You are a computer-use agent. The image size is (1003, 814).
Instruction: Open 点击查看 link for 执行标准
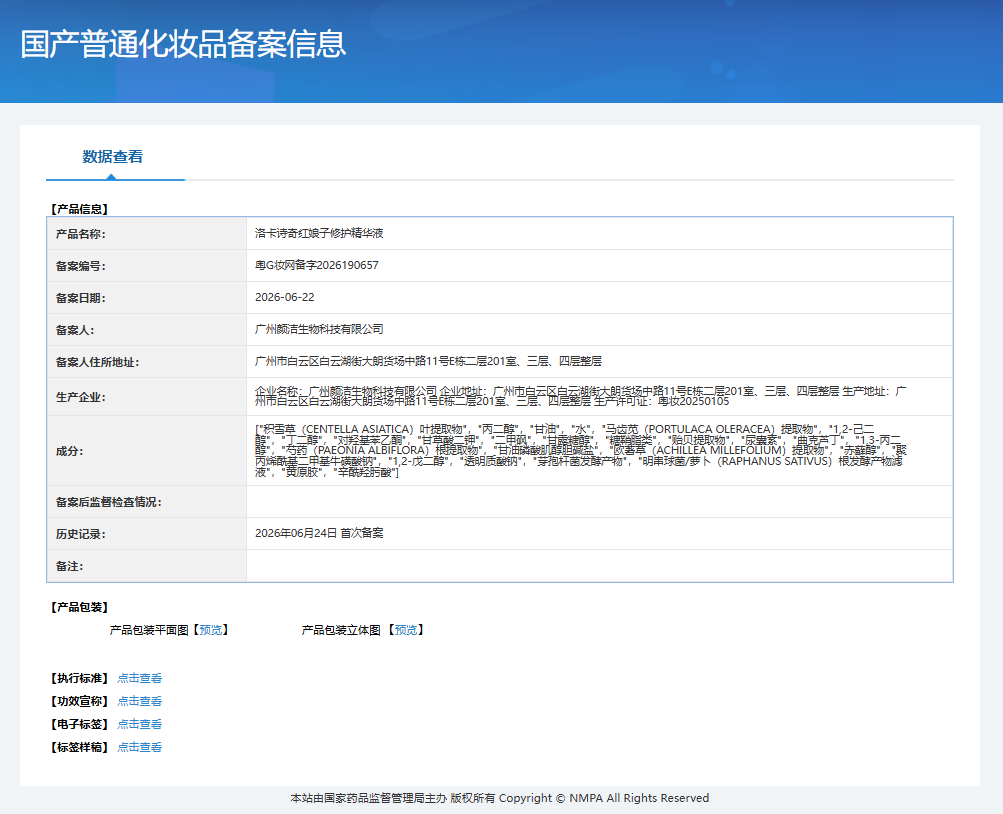pos(139,678)
